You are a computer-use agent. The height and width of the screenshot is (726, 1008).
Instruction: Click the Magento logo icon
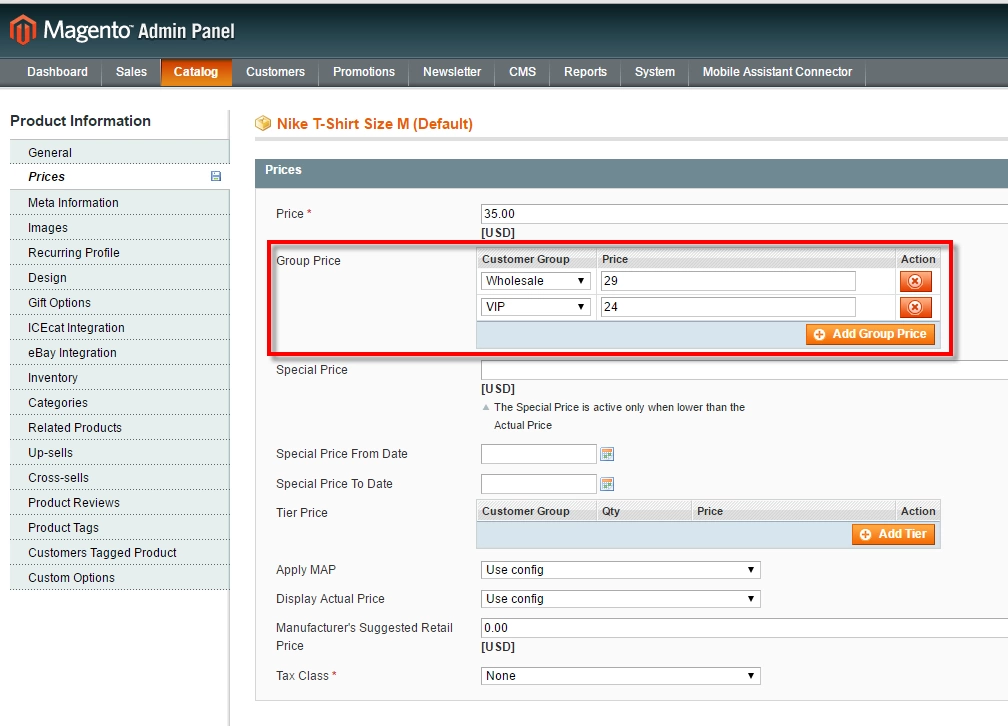click(22, 30)
